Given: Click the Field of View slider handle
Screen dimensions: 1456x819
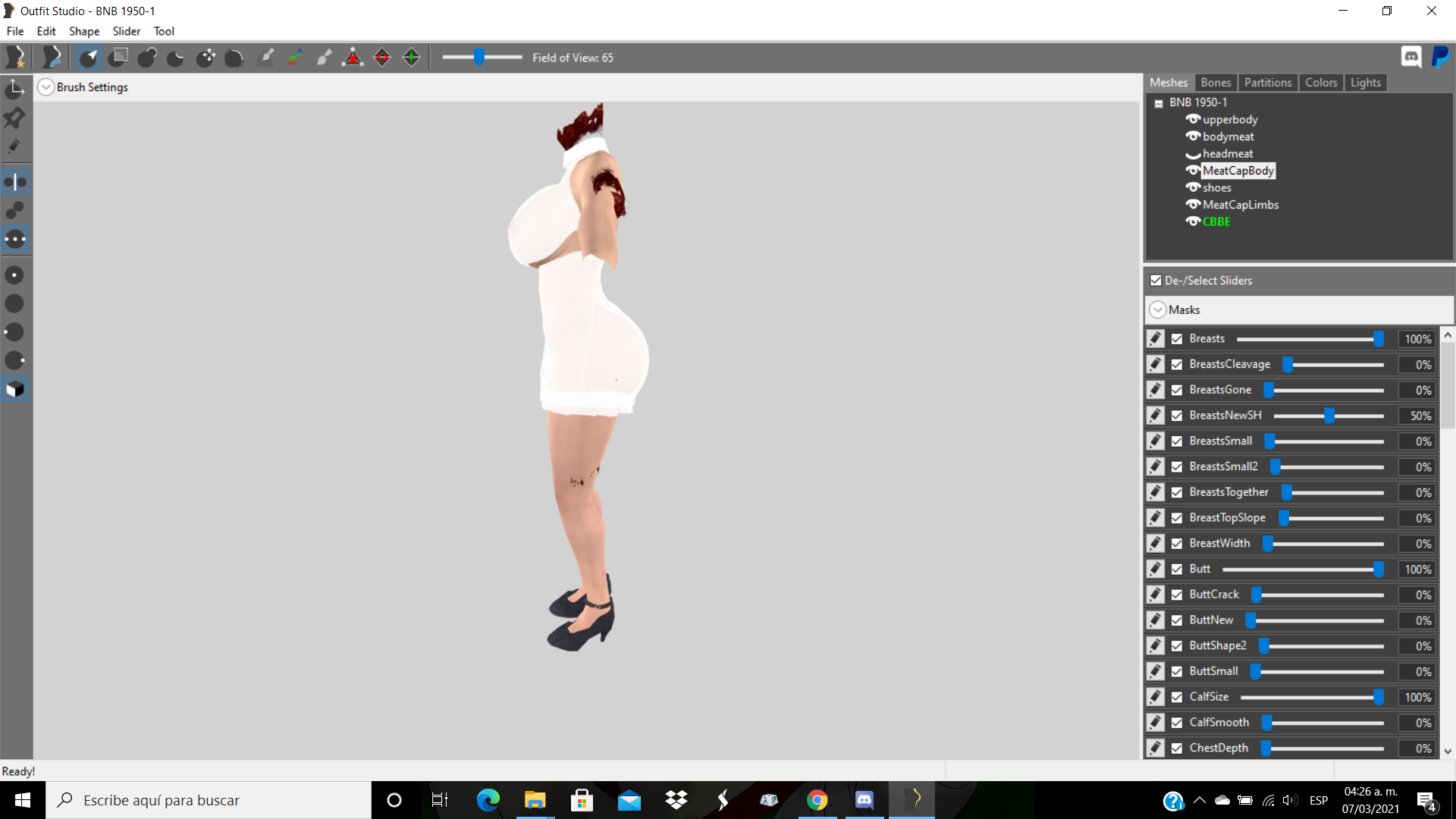Looking at the screenshot, I should click(x=479, y=58).
